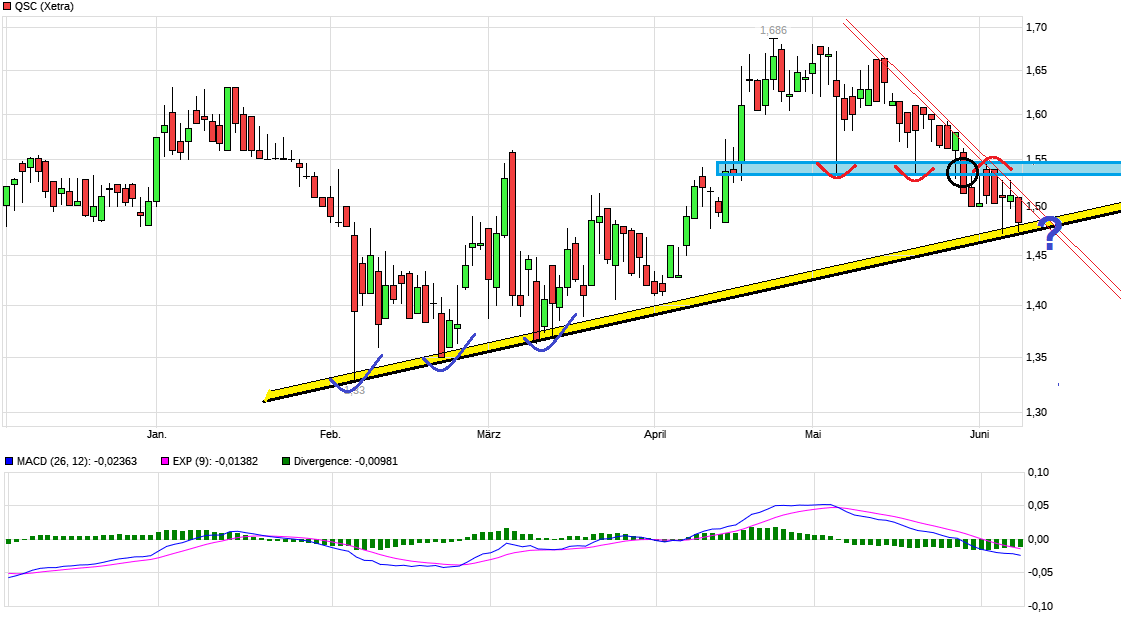Select the Jan. label on time axis

(156, 434)
